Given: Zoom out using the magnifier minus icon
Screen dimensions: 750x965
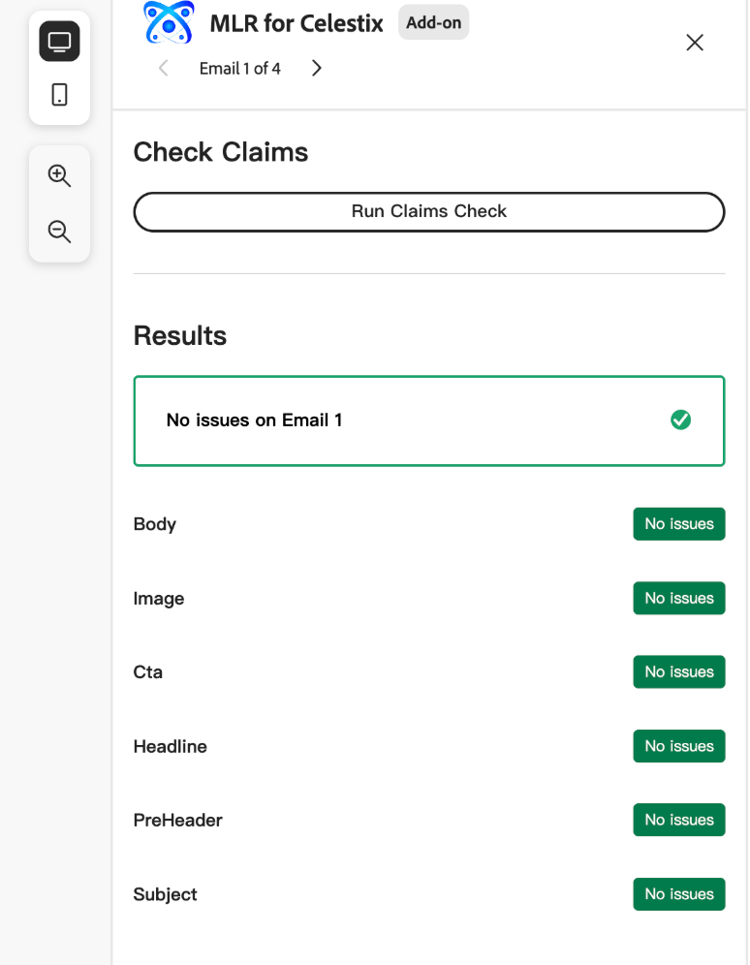Looking at the screenshot, I should pyautogui.click(x=59, y=231).
